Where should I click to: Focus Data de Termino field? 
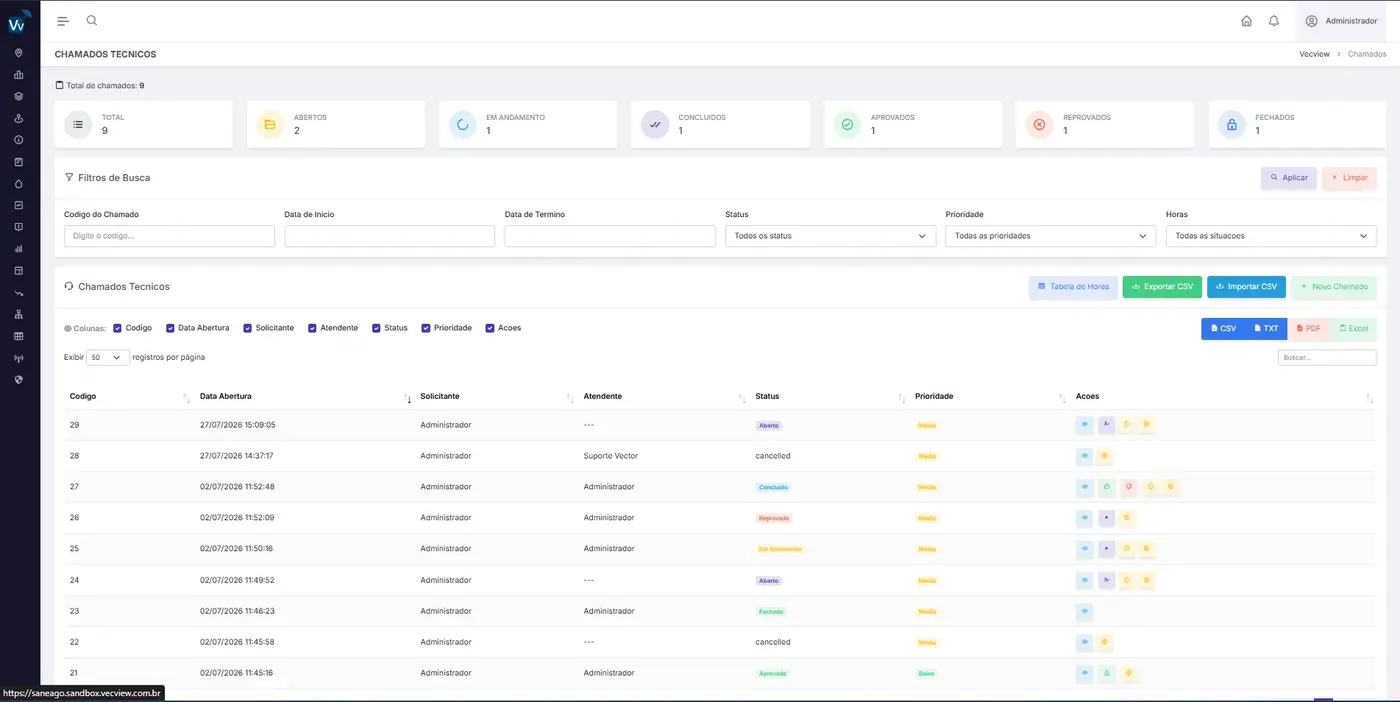(610, 236)
